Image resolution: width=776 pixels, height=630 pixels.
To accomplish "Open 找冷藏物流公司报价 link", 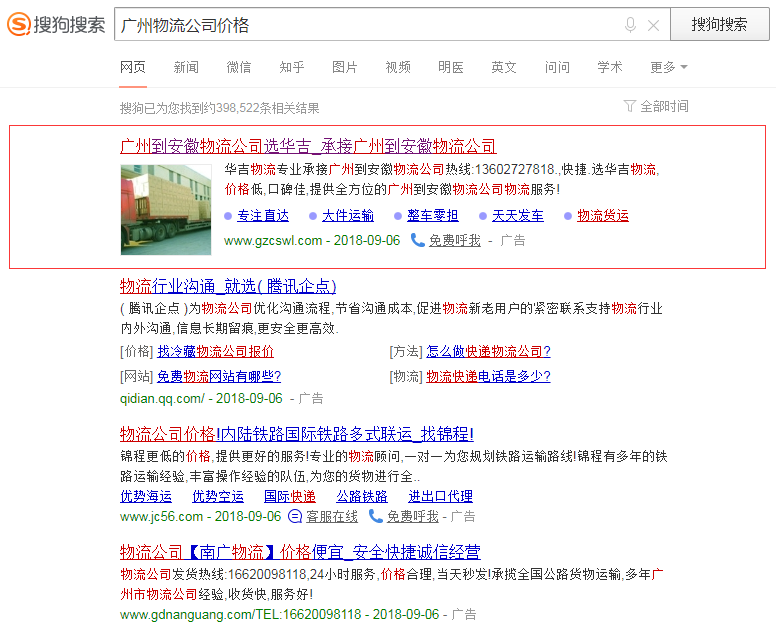I will click(x=215, y=351).
